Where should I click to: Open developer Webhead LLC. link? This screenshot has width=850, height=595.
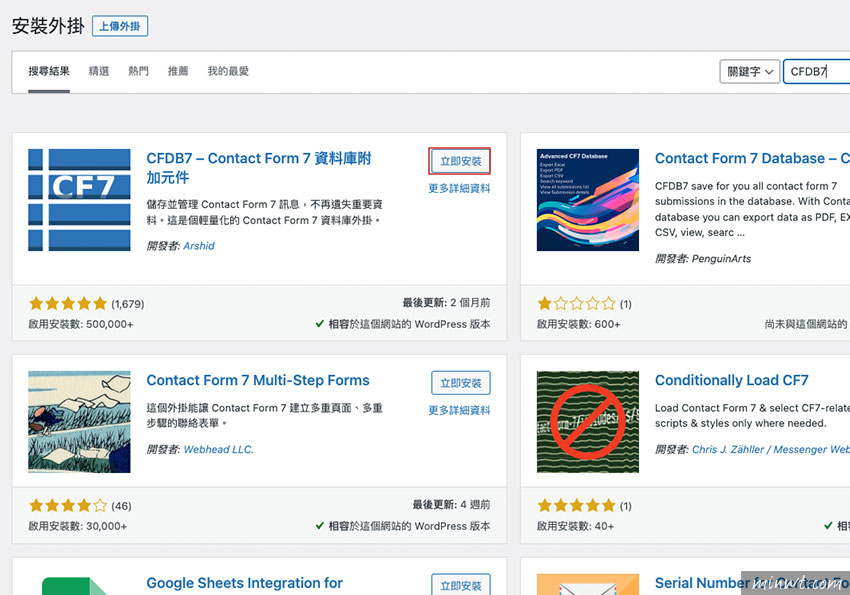tap(218, 449)
